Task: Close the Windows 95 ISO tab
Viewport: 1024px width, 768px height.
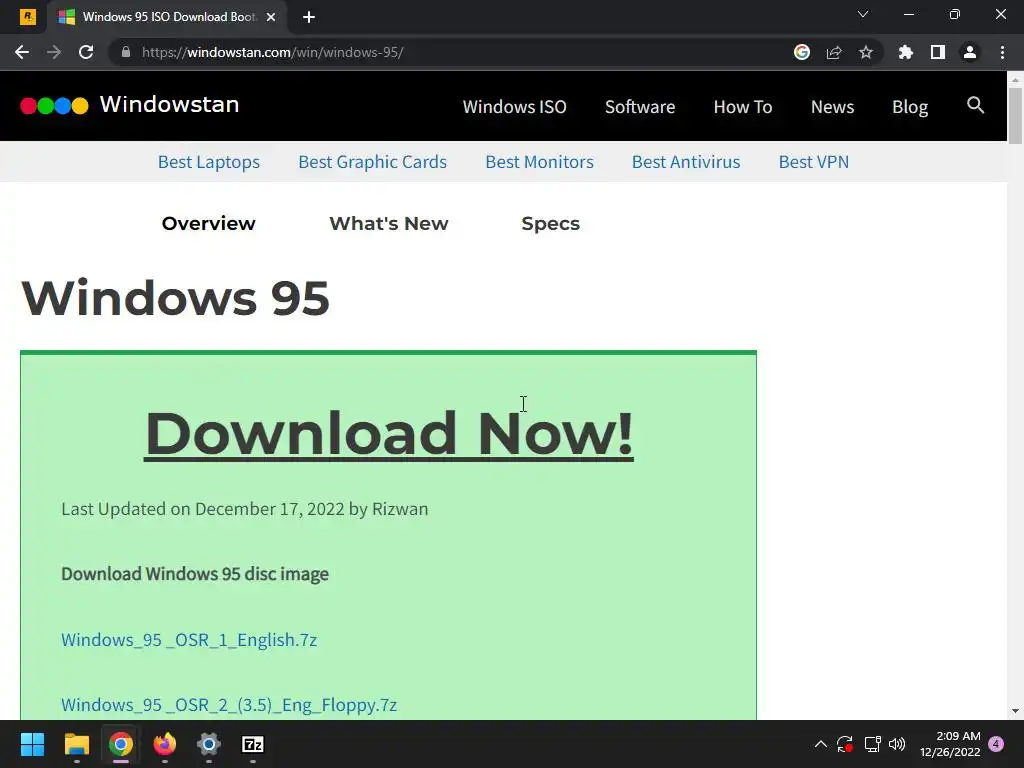Action: tap(271, 17)
